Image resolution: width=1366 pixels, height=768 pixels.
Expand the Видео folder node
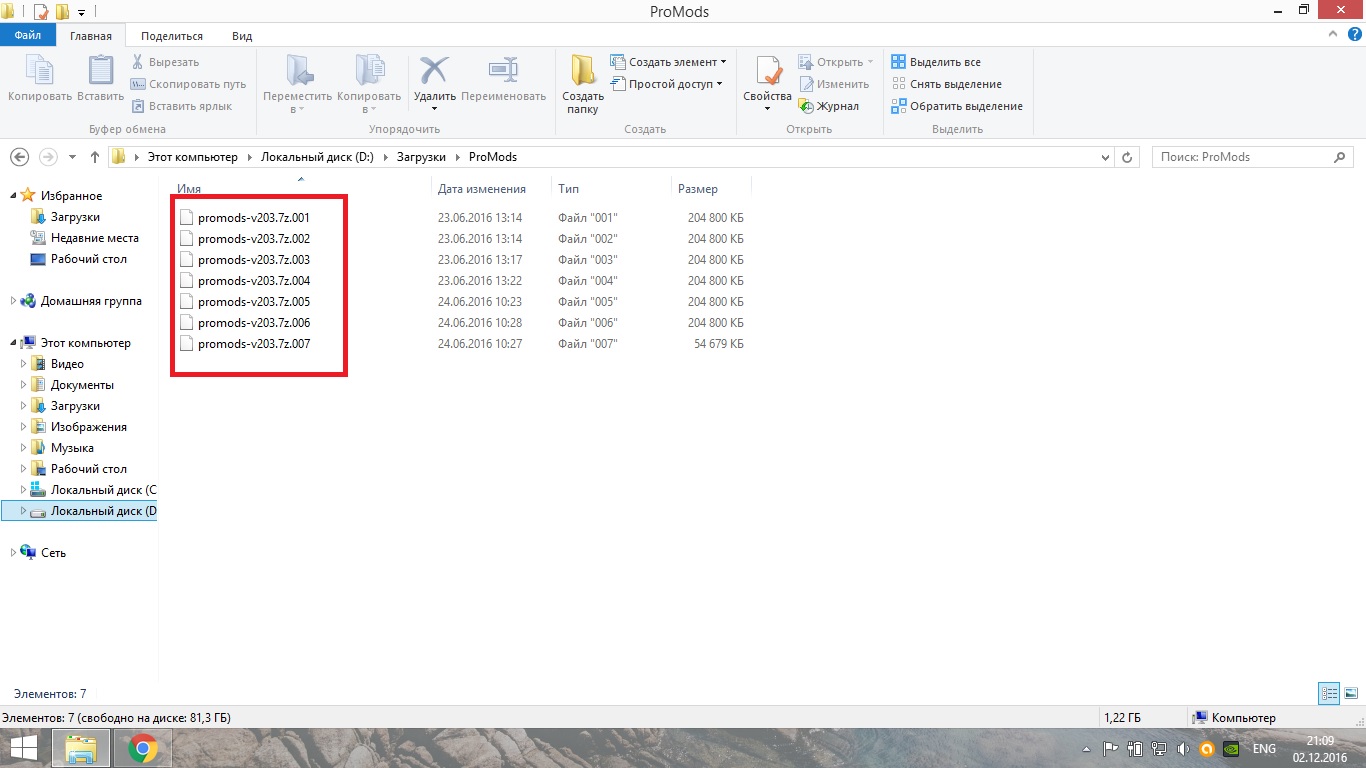(24, 364)
